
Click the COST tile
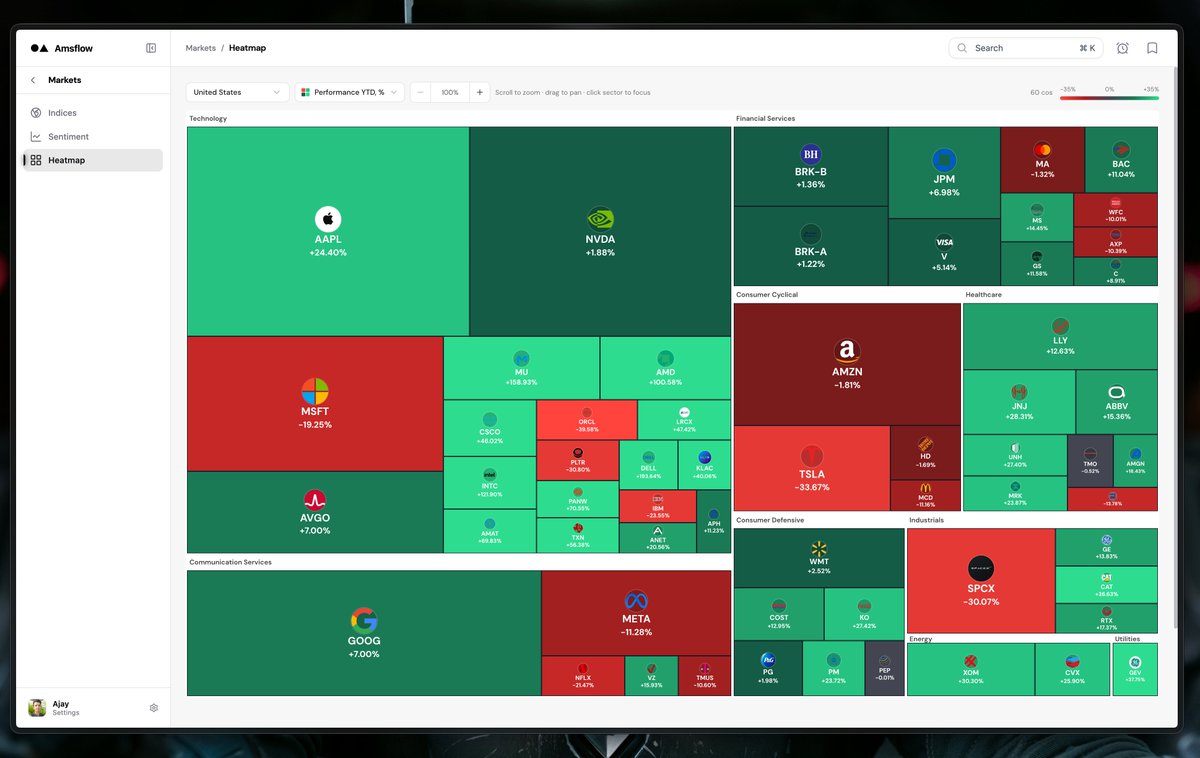pyautogui.click(x=779, y=614)
